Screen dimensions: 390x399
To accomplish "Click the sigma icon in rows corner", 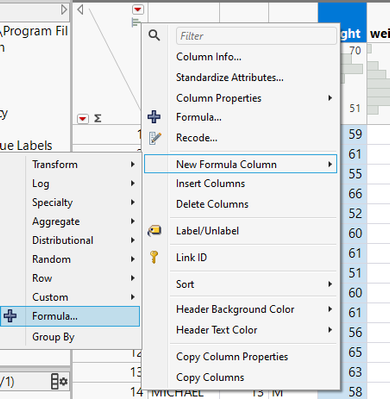I will click(x=97, y=118).
